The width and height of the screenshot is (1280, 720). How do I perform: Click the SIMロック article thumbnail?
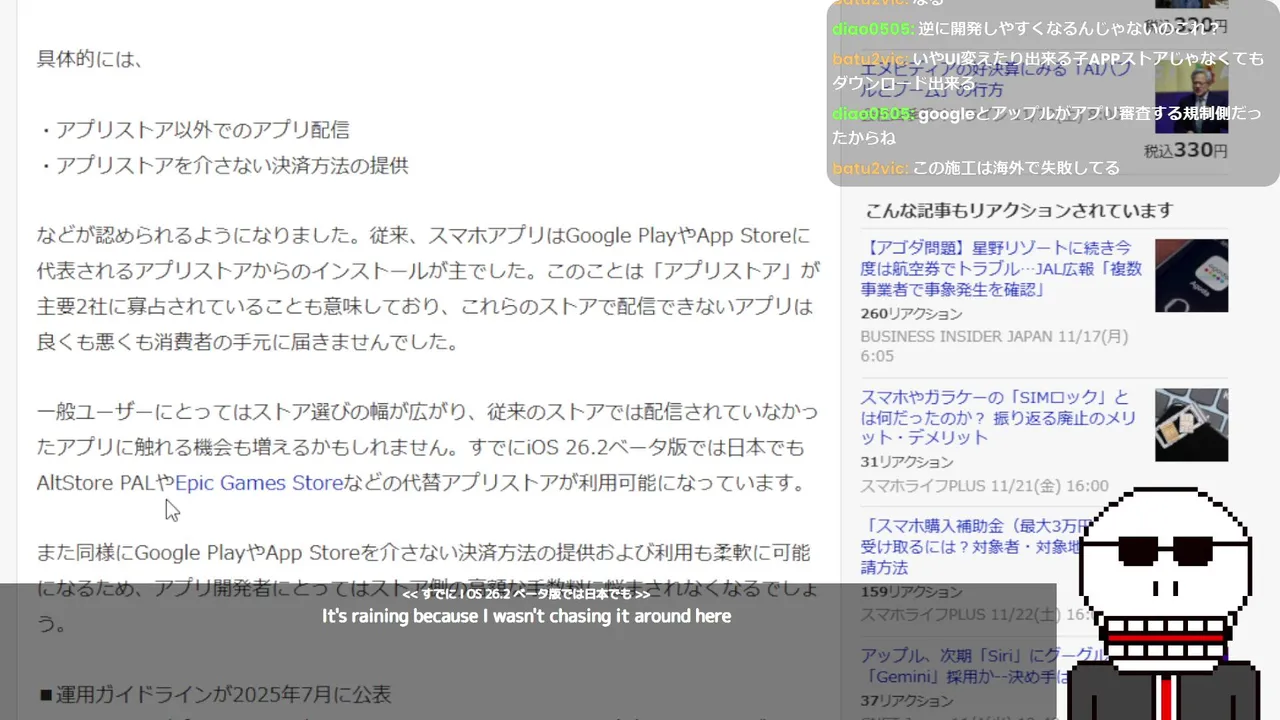[x=1191, y=425]
